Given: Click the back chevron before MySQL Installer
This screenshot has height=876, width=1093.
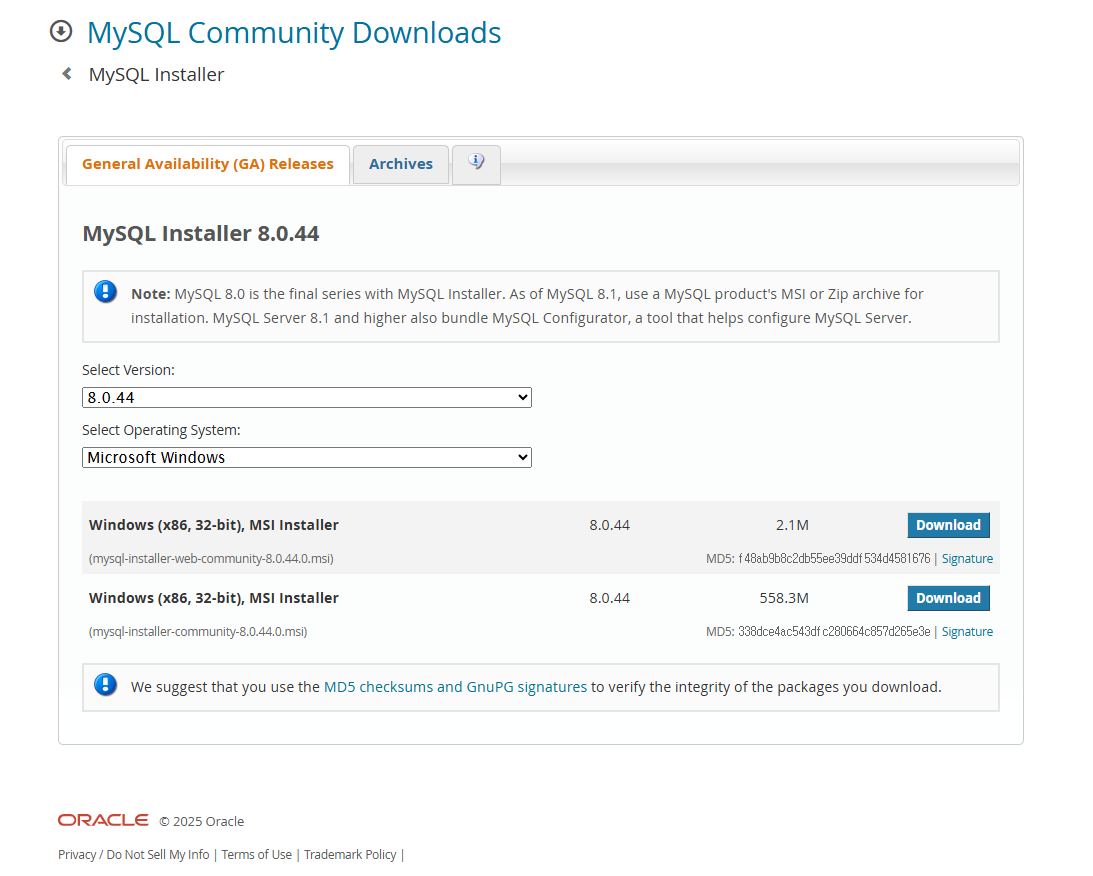Looking at the screenshot, I should [67, 74].
